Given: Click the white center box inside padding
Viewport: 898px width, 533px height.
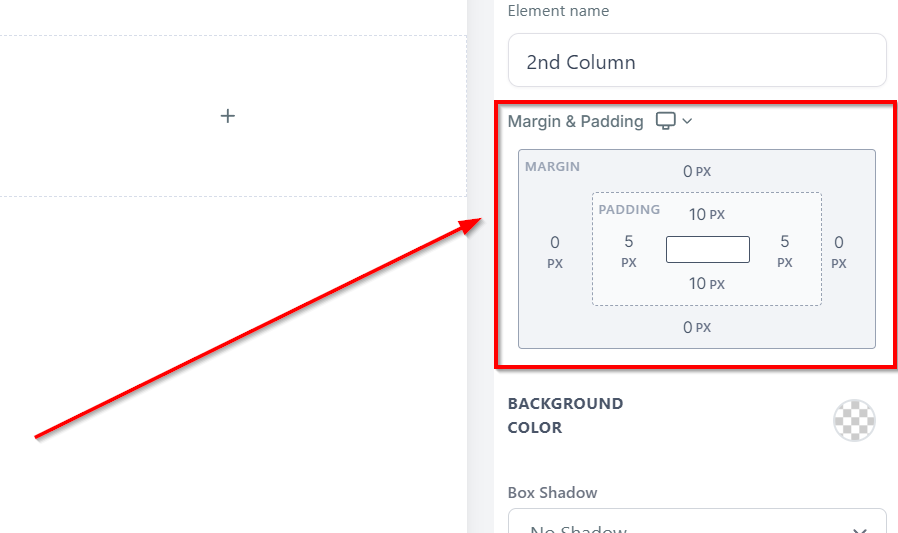Looking at the screenshot, I should pyautogui.click(x=708, y=249).
